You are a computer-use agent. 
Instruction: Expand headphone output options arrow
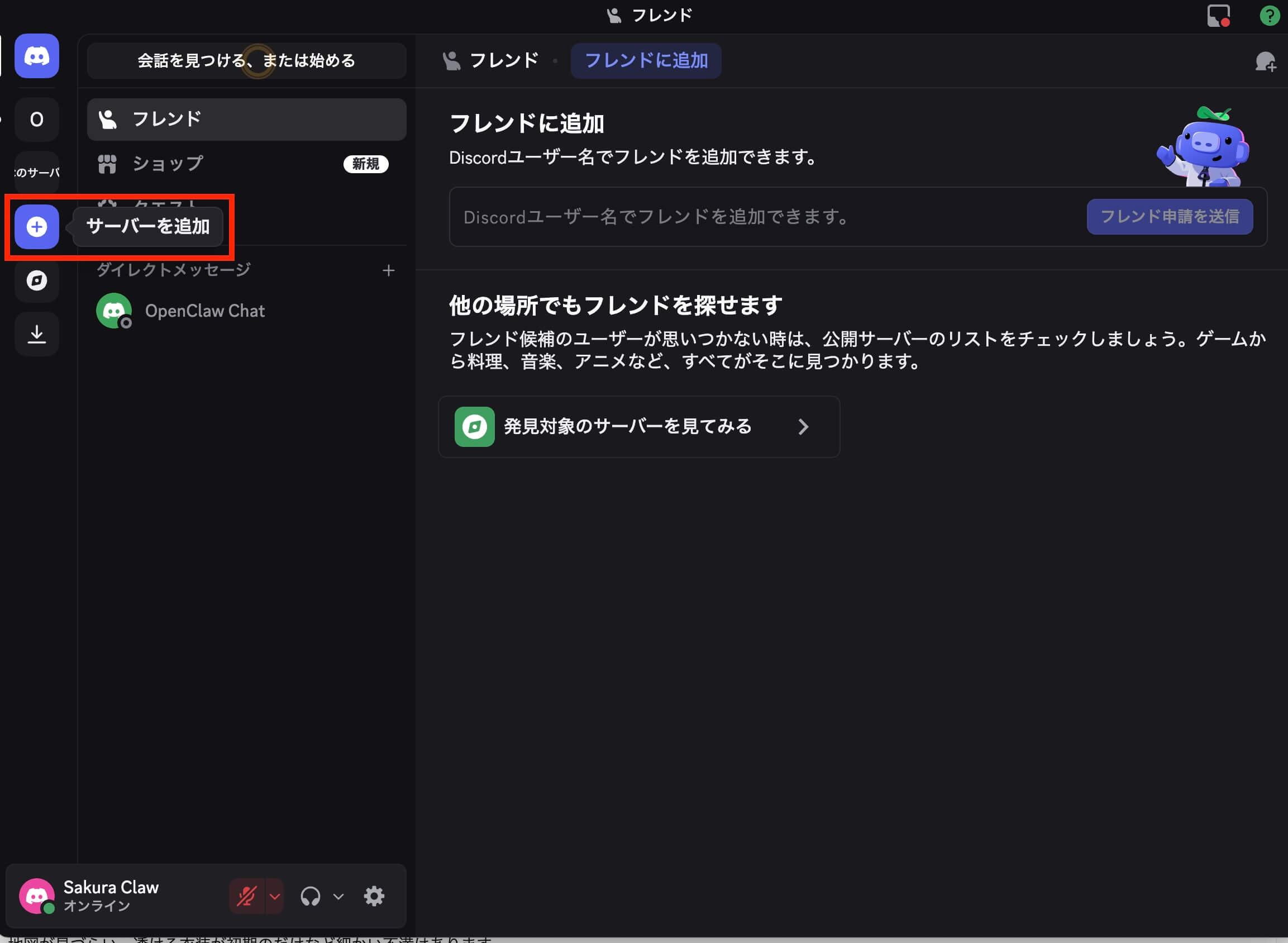click(338, 896)
